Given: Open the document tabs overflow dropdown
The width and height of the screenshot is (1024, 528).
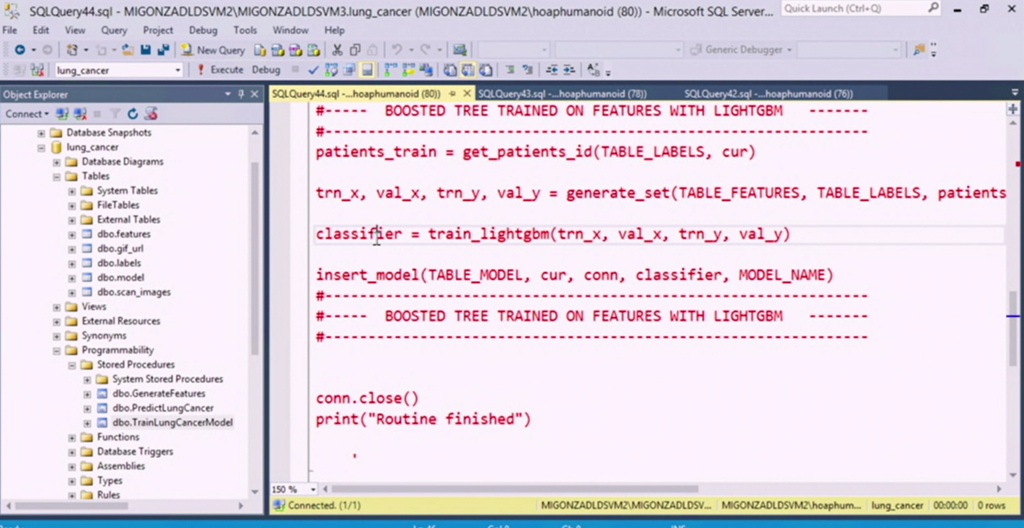Looking at the screenshot, I should click(1015, 93).
